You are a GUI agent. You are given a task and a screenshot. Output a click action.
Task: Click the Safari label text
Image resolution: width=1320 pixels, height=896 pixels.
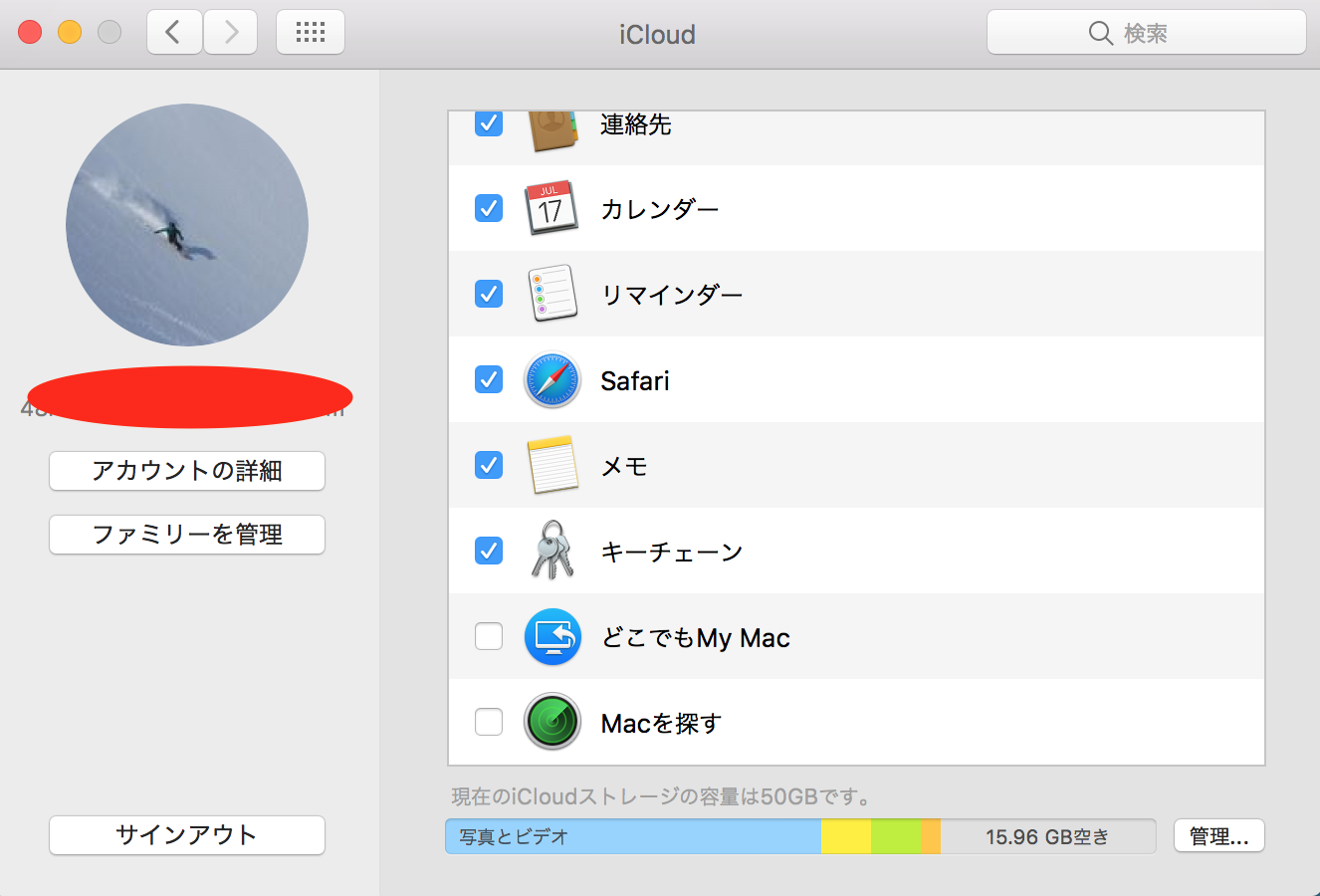point(635,380)
